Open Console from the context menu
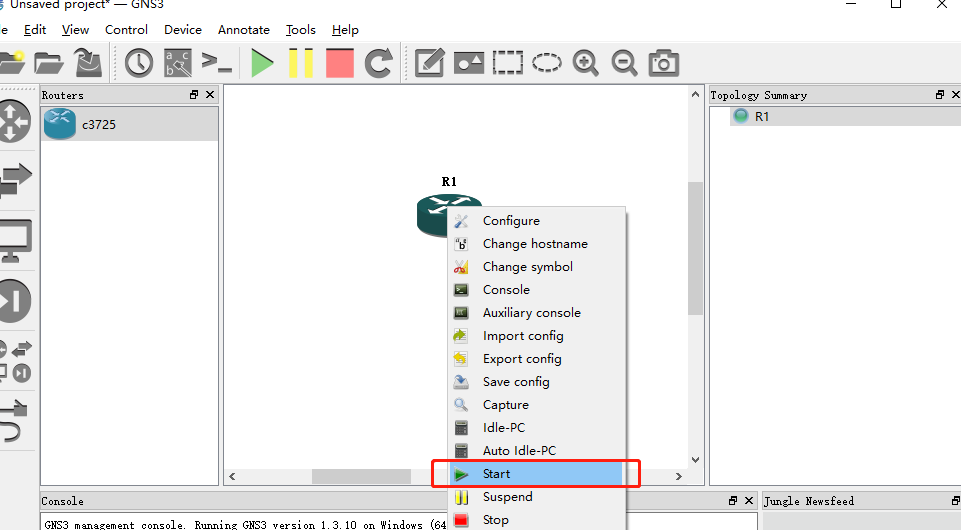 536,290
